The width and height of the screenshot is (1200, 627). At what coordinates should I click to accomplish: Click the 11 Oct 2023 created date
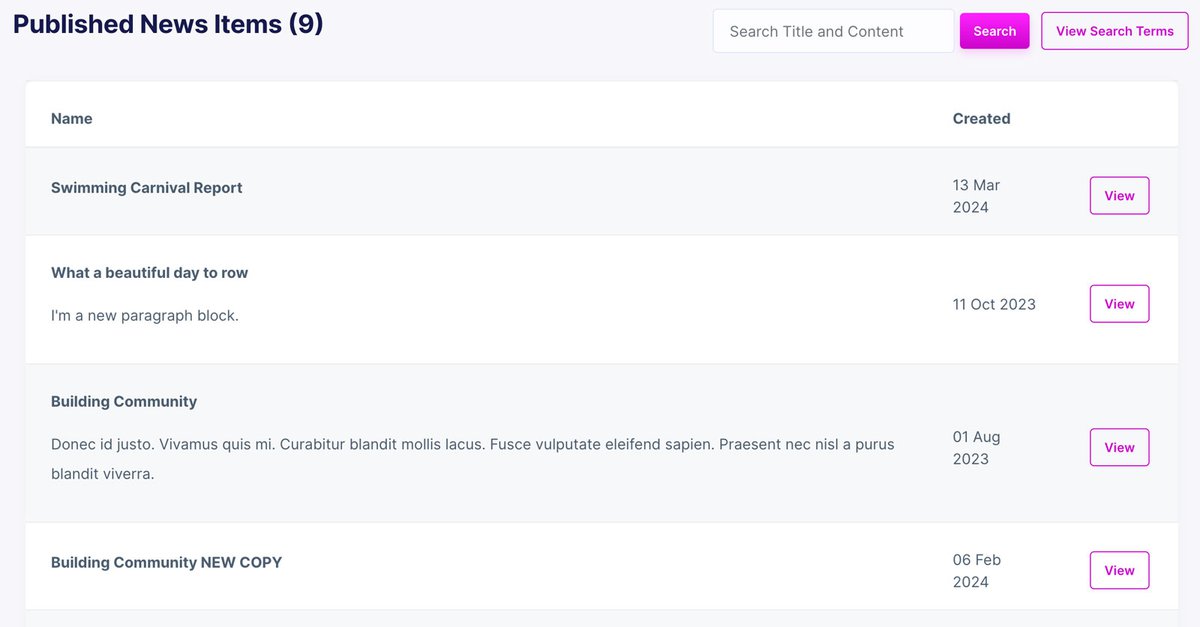coord(994,304)
